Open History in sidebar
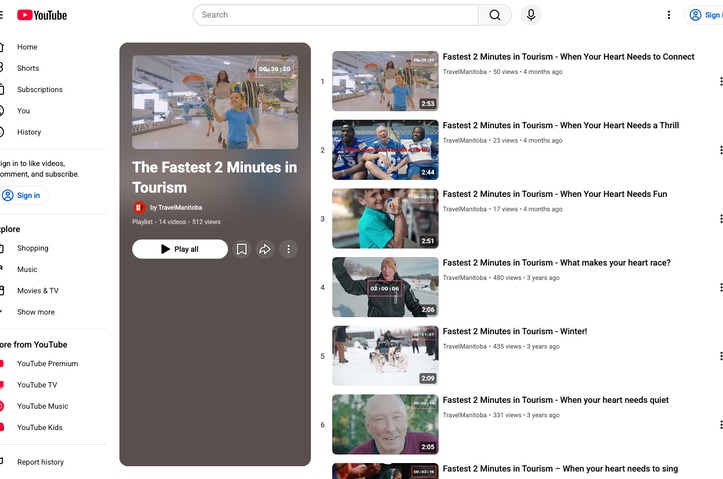Image resolution: width=723 pixels, height=479 pixels. pyautogui.click(x=29, y=131)
